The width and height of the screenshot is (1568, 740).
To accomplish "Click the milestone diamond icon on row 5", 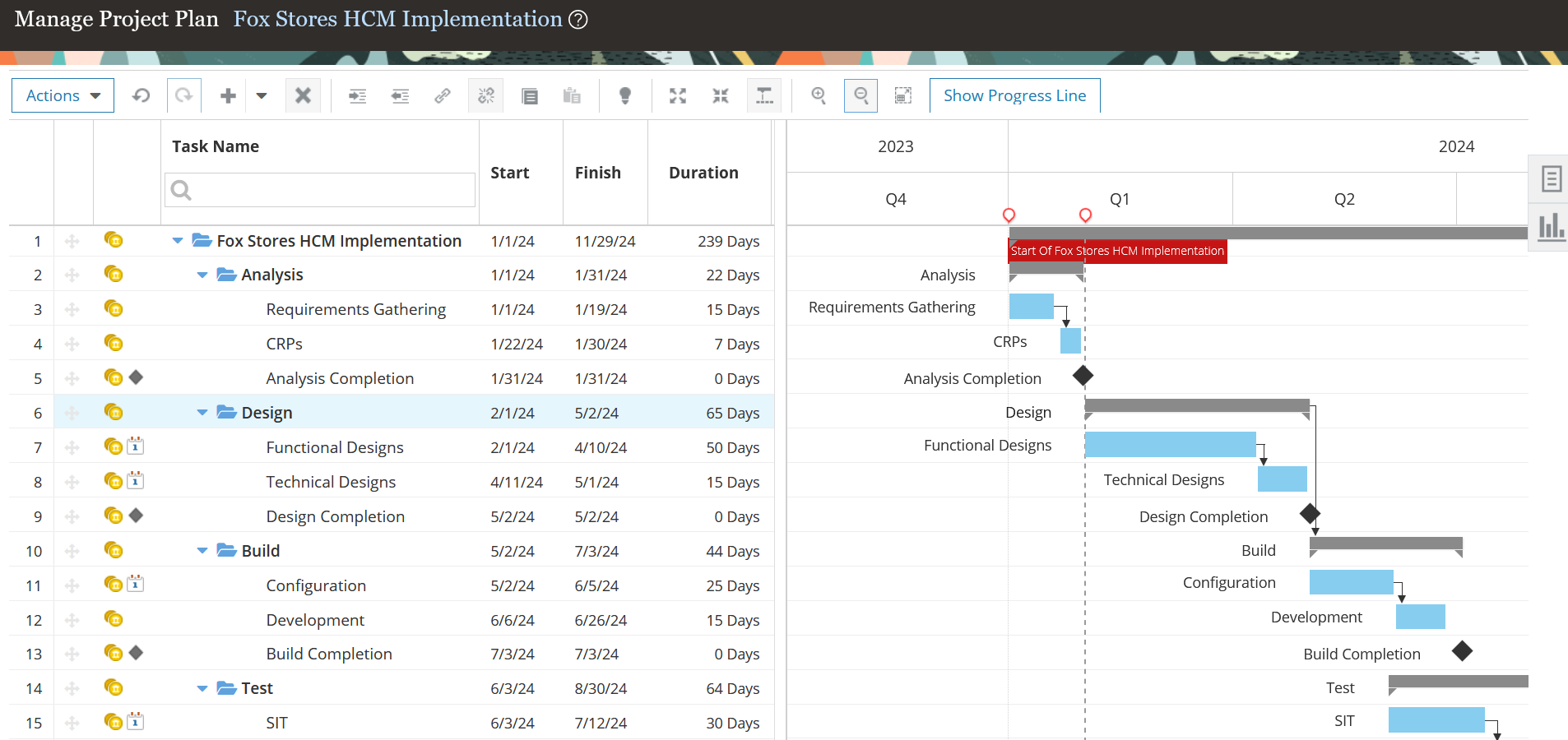I will pyautogui.click(x=137, y=377).
